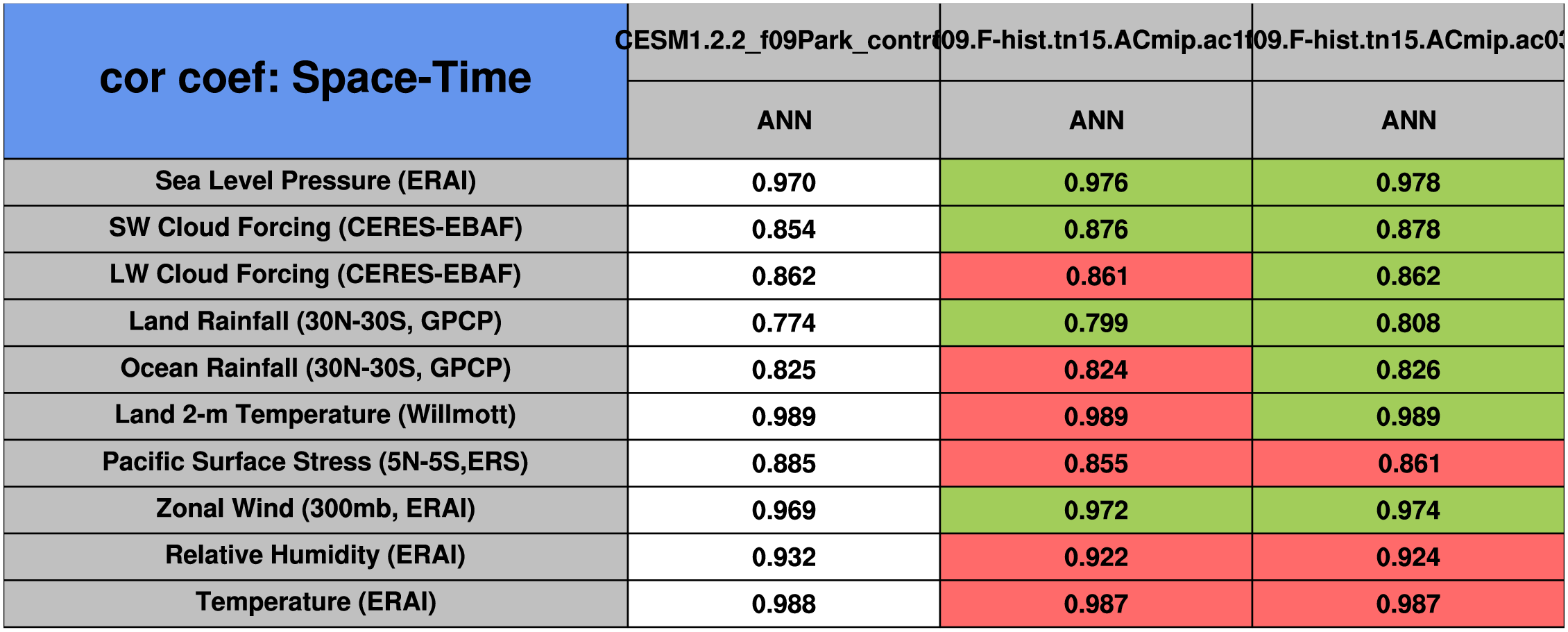1568x632 pixels.
Task: Click the Zonal Wind (300mb, ERAI) label
Action: [315, 509]
